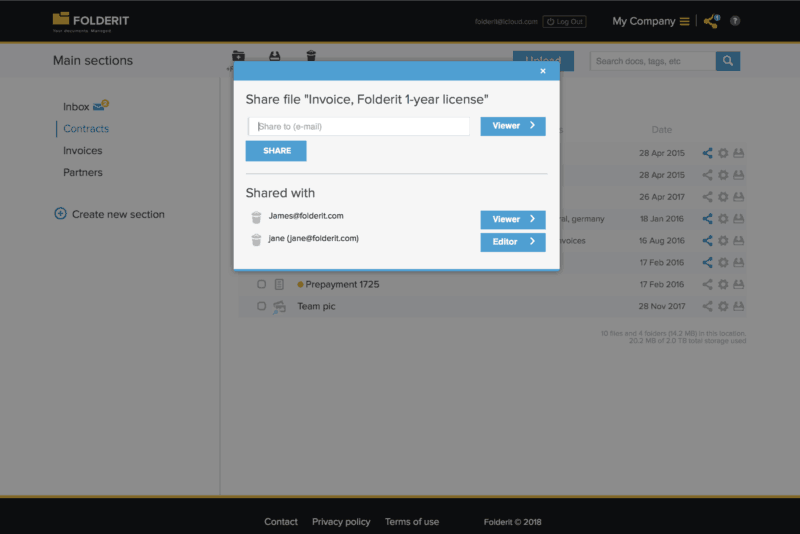Download the Team pic file
The width and height of the screenshot is (800, 534).
[x=738, y=307]
